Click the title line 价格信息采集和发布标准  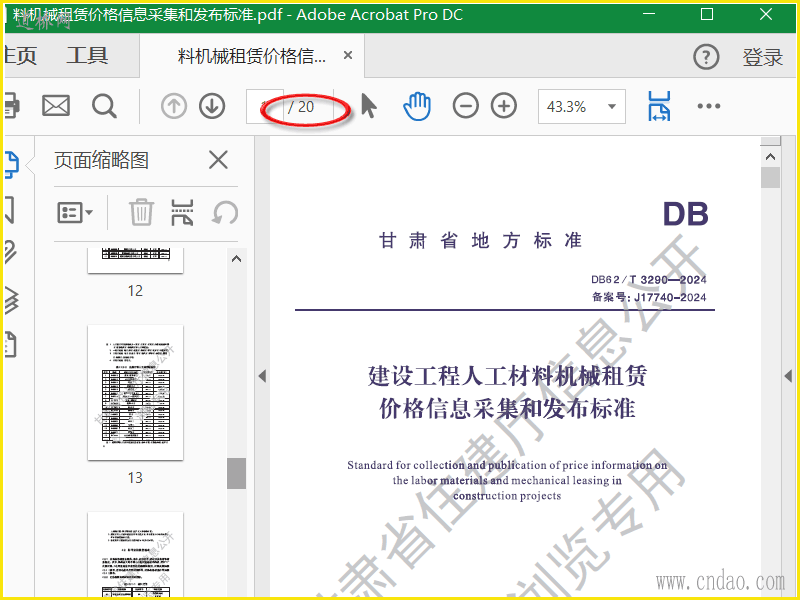[507, 408]
